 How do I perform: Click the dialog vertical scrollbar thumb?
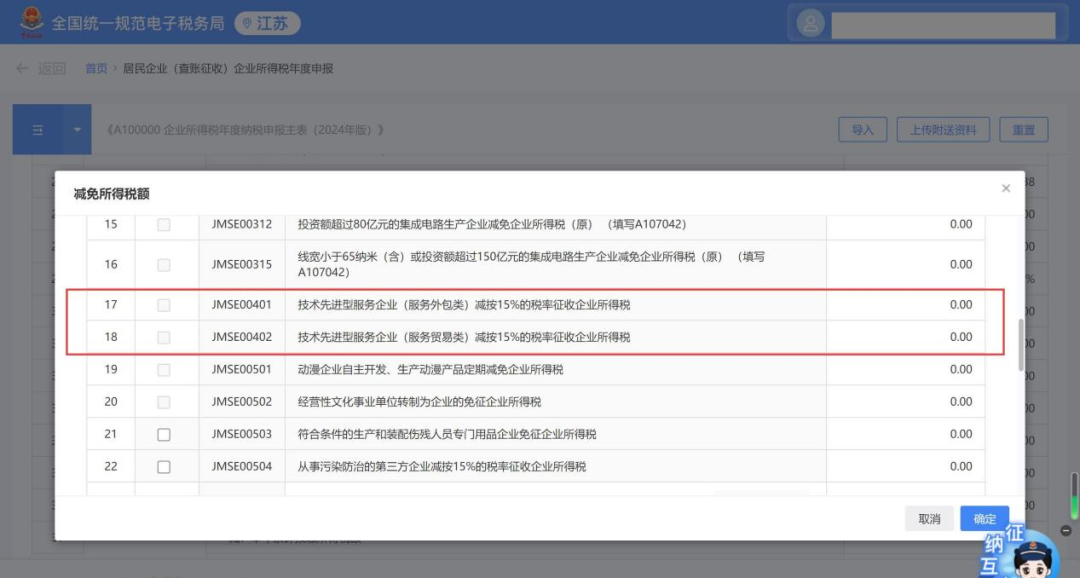click(1020, 345)
